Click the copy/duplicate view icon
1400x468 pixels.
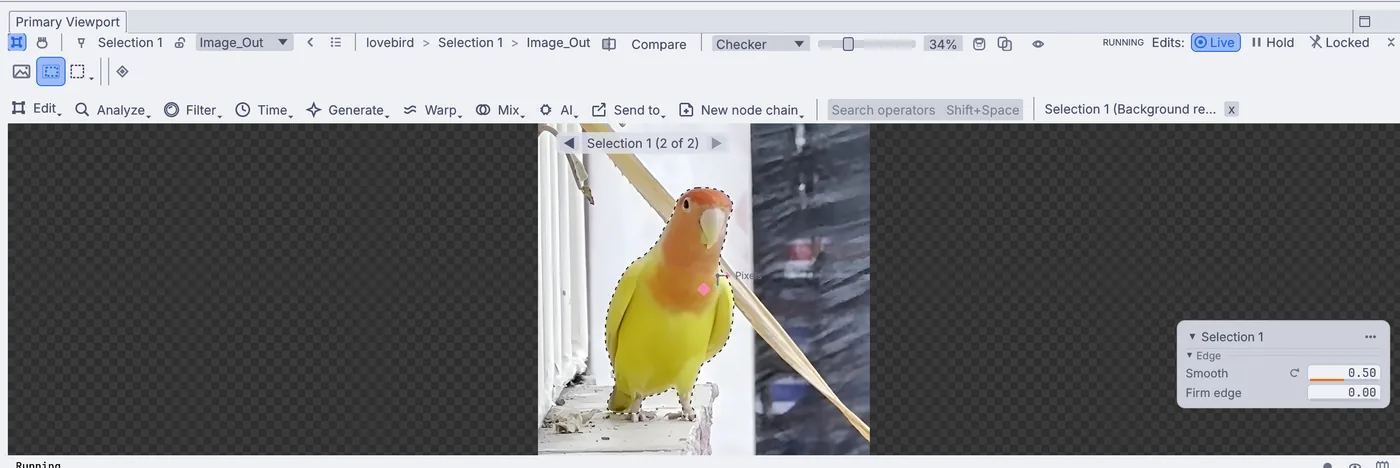click(x=1005, y=44)
